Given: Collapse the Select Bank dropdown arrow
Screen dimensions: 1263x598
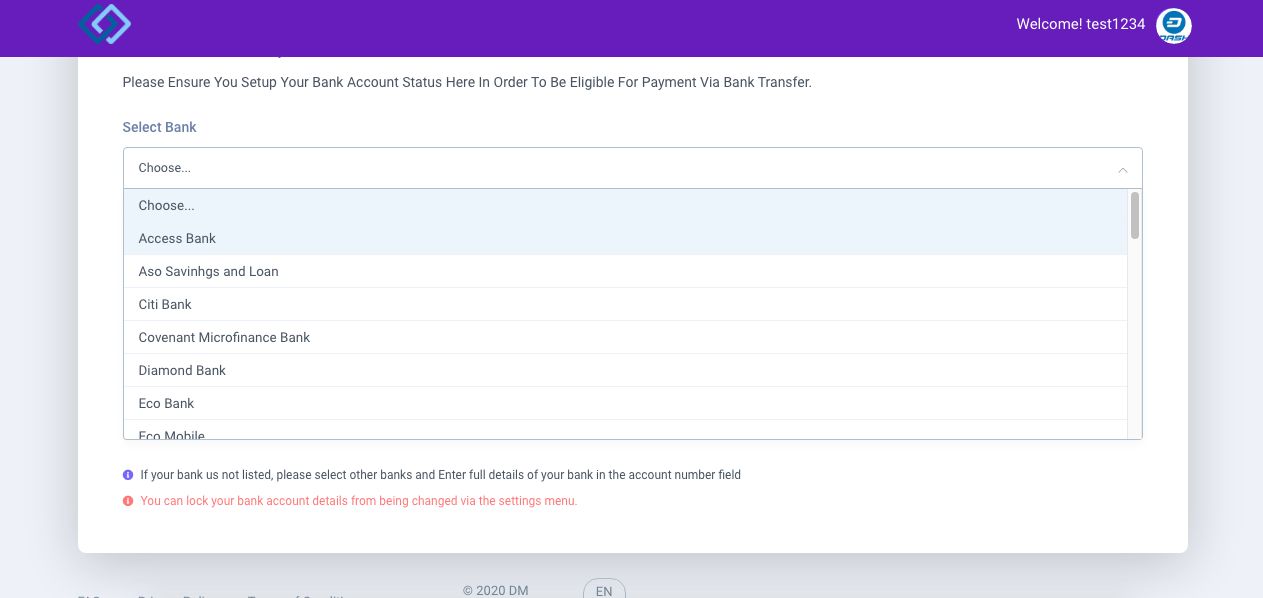Looking at the screenshot, I should (x=1122, y=169).
